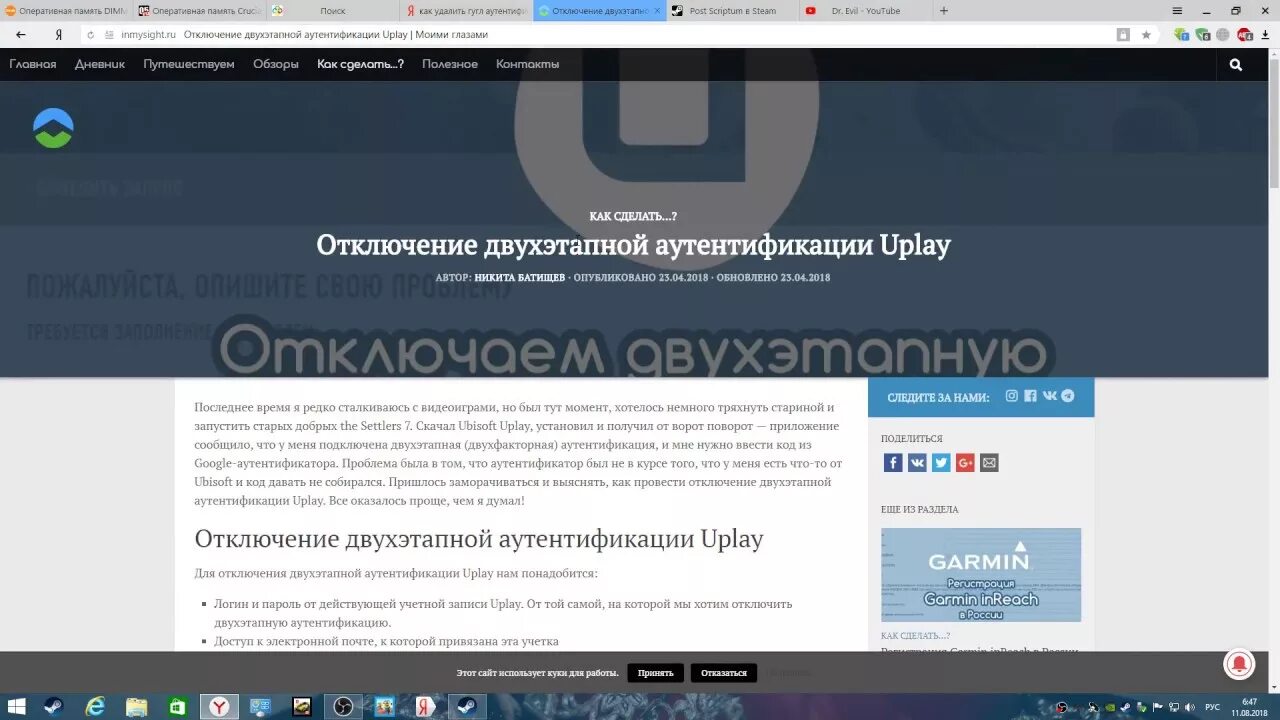
Task: Open the Как сделать...? menu item
Action: [361, 64]
